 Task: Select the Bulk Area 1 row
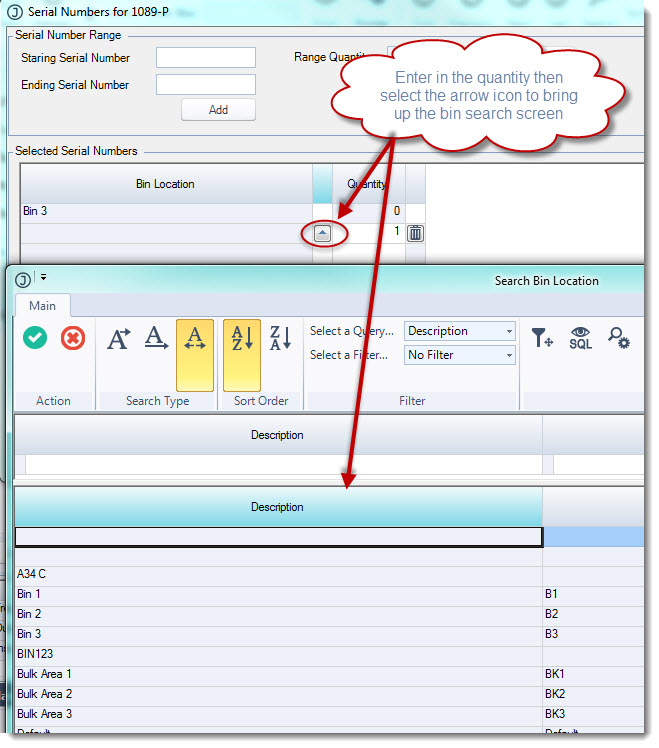click(x=279, y=674)
